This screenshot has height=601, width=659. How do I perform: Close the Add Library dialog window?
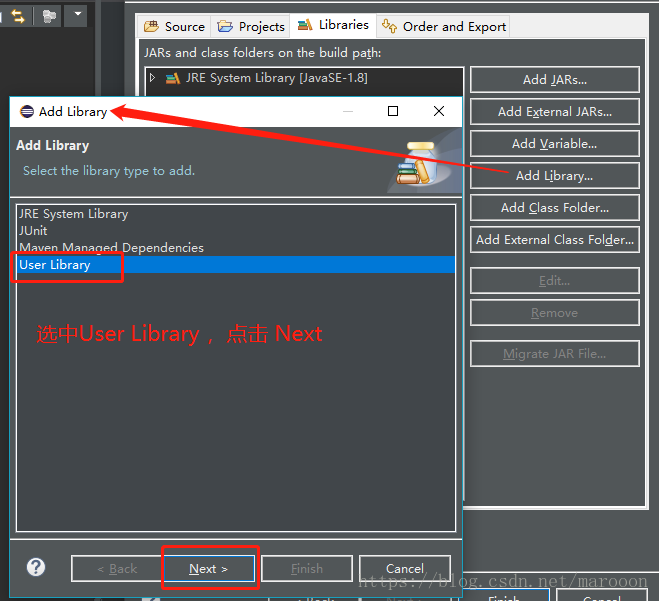[439, 111]
